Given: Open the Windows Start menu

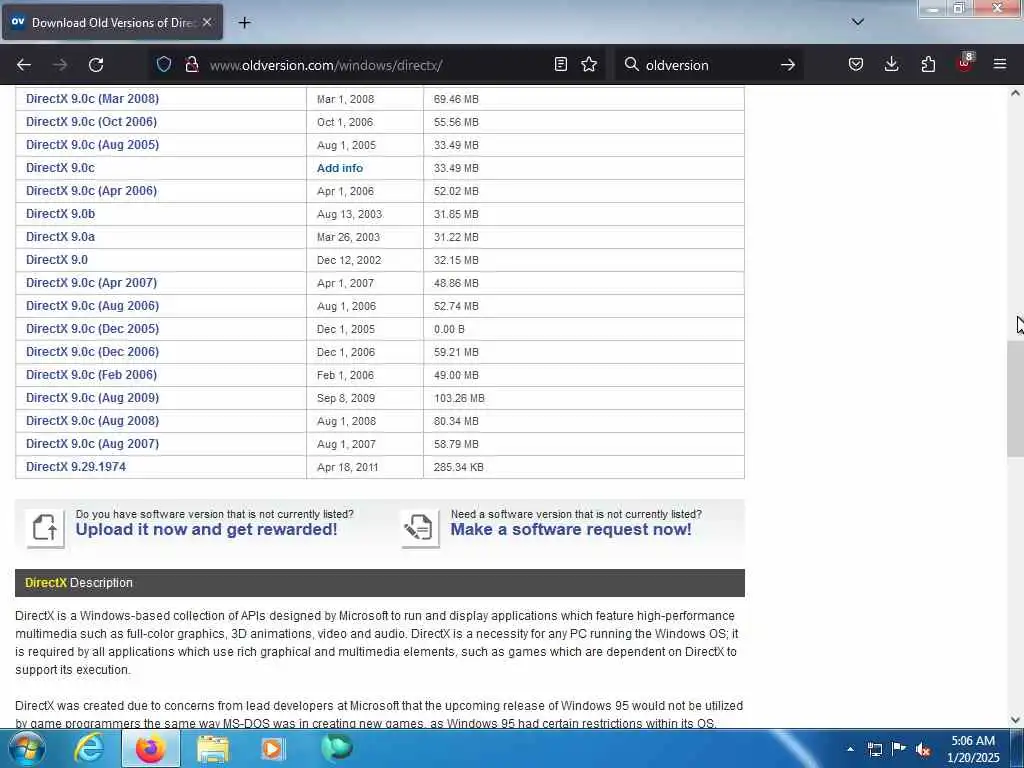Looking at the screenshot, I should 25,748.
